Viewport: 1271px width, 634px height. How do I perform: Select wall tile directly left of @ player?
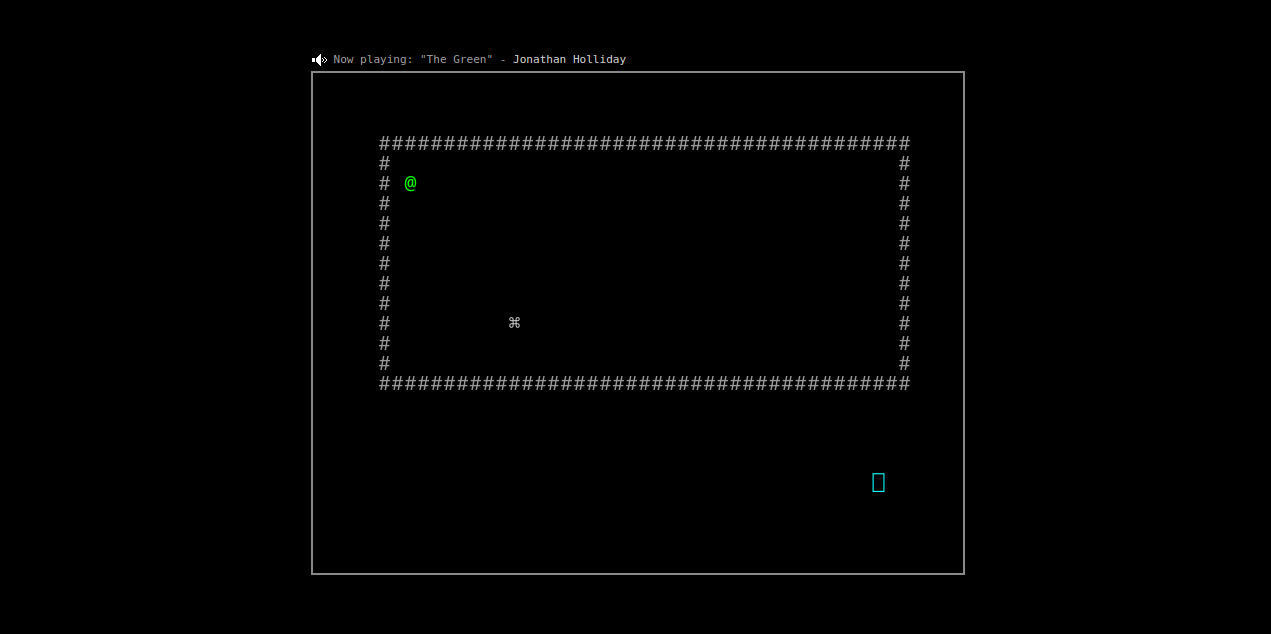click(385, 183)
